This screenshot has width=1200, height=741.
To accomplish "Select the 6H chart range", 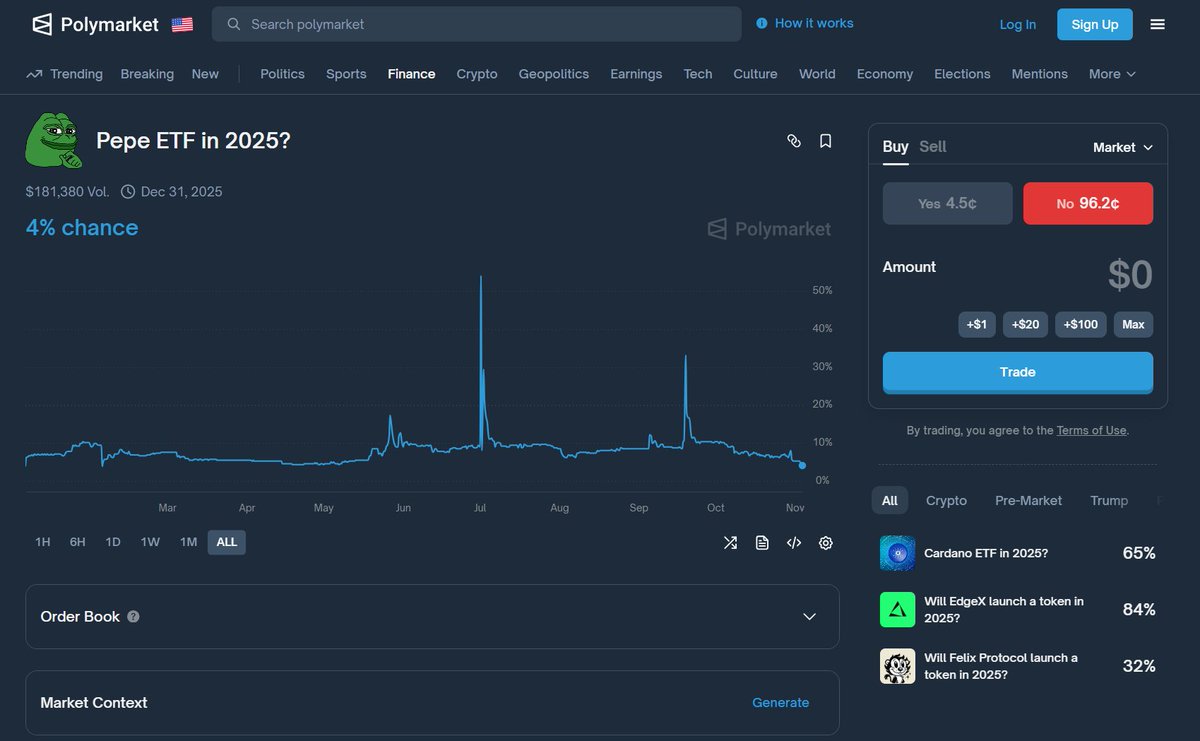I will [77, 542].
